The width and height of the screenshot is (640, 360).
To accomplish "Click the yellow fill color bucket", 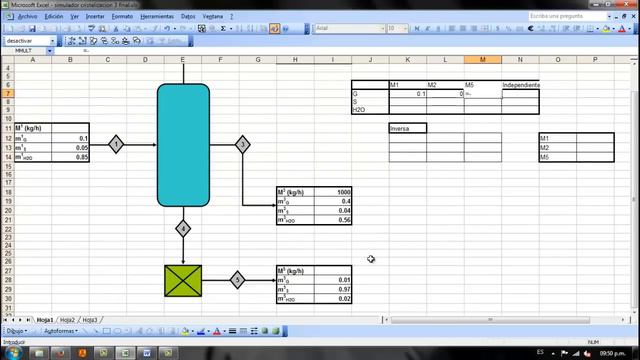I will click(x=606, y=29).
